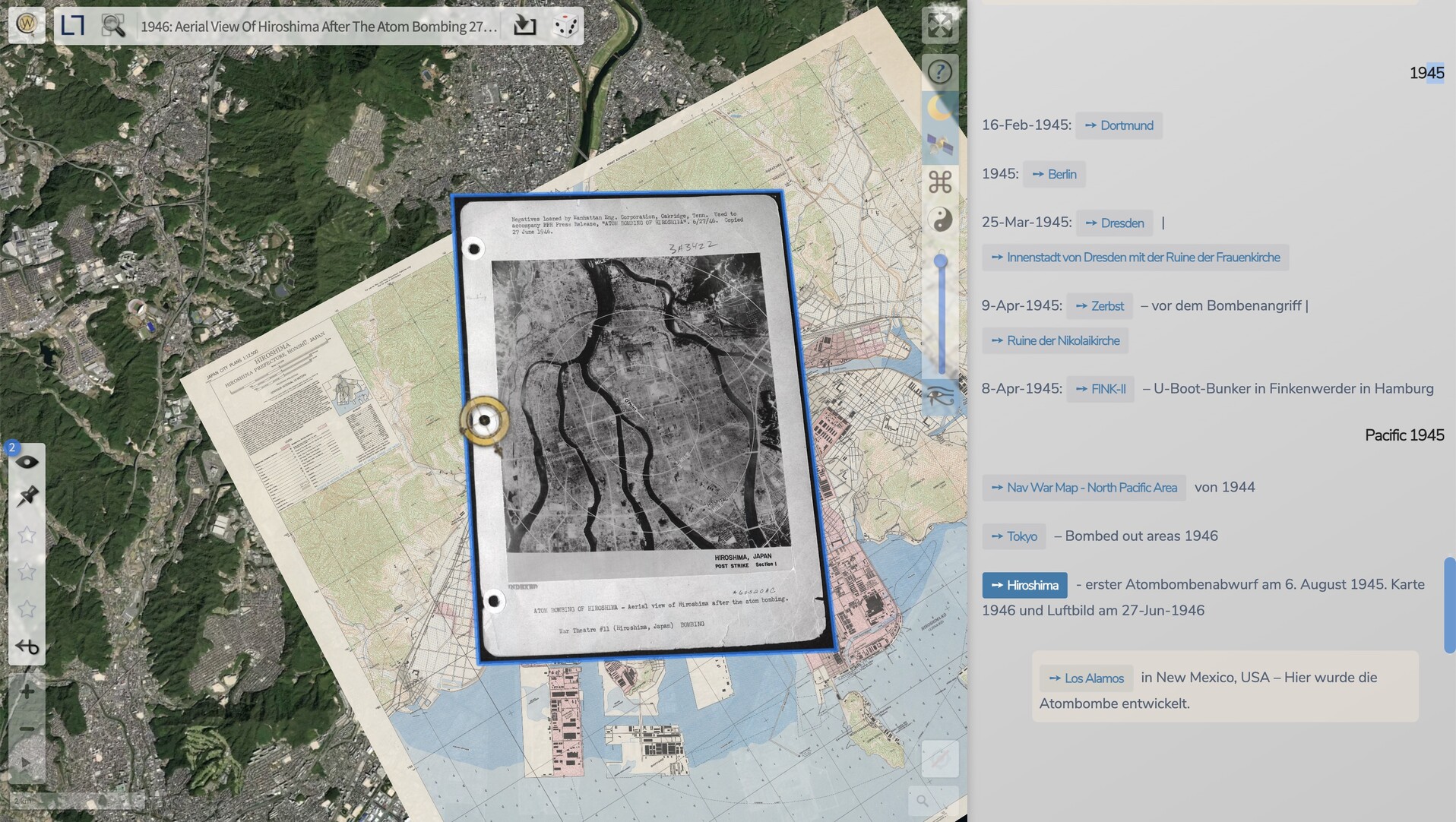
Task: Click the Eye of Horus icon
Action: tap(940, 395)
